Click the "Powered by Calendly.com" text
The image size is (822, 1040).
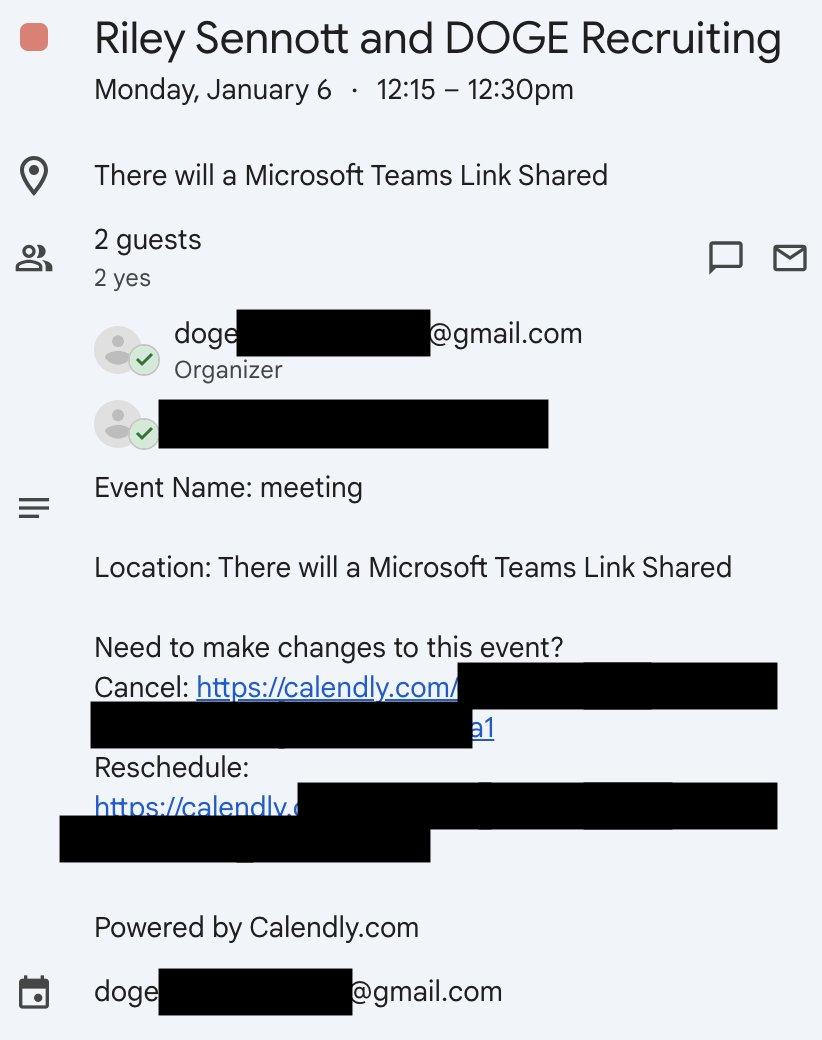256,927
